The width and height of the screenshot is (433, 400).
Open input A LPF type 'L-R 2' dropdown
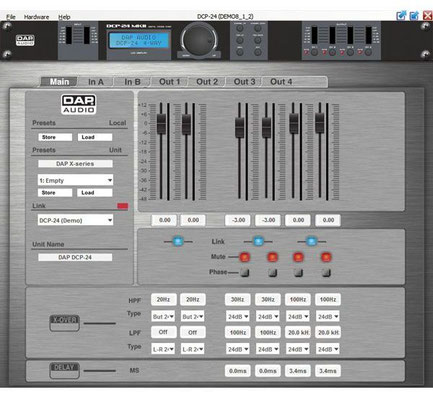(163, 349)
